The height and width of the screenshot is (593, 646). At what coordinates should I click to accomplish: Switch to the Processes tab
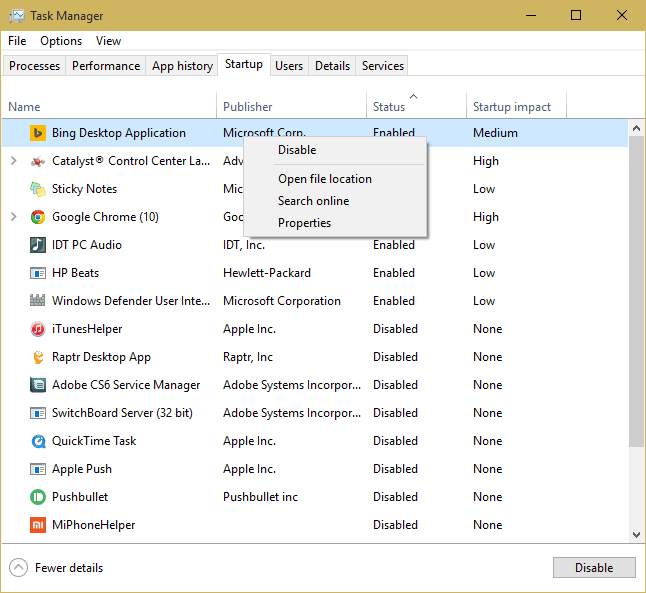click(x=34, y=66)
